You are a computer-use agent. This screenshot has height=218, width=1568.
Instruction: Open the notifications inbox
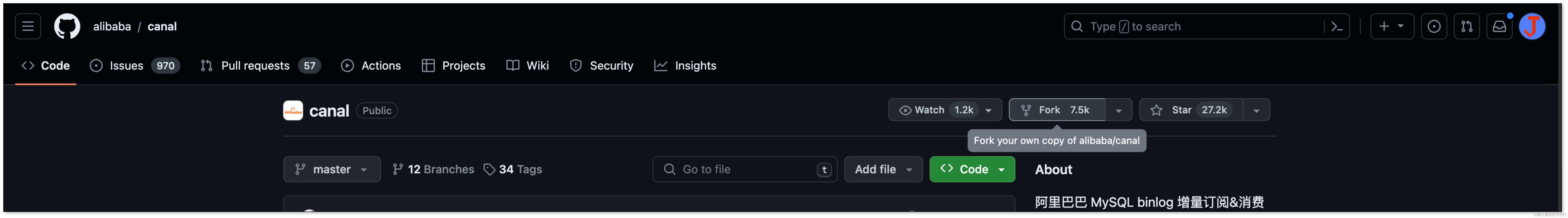point(1499,26)
